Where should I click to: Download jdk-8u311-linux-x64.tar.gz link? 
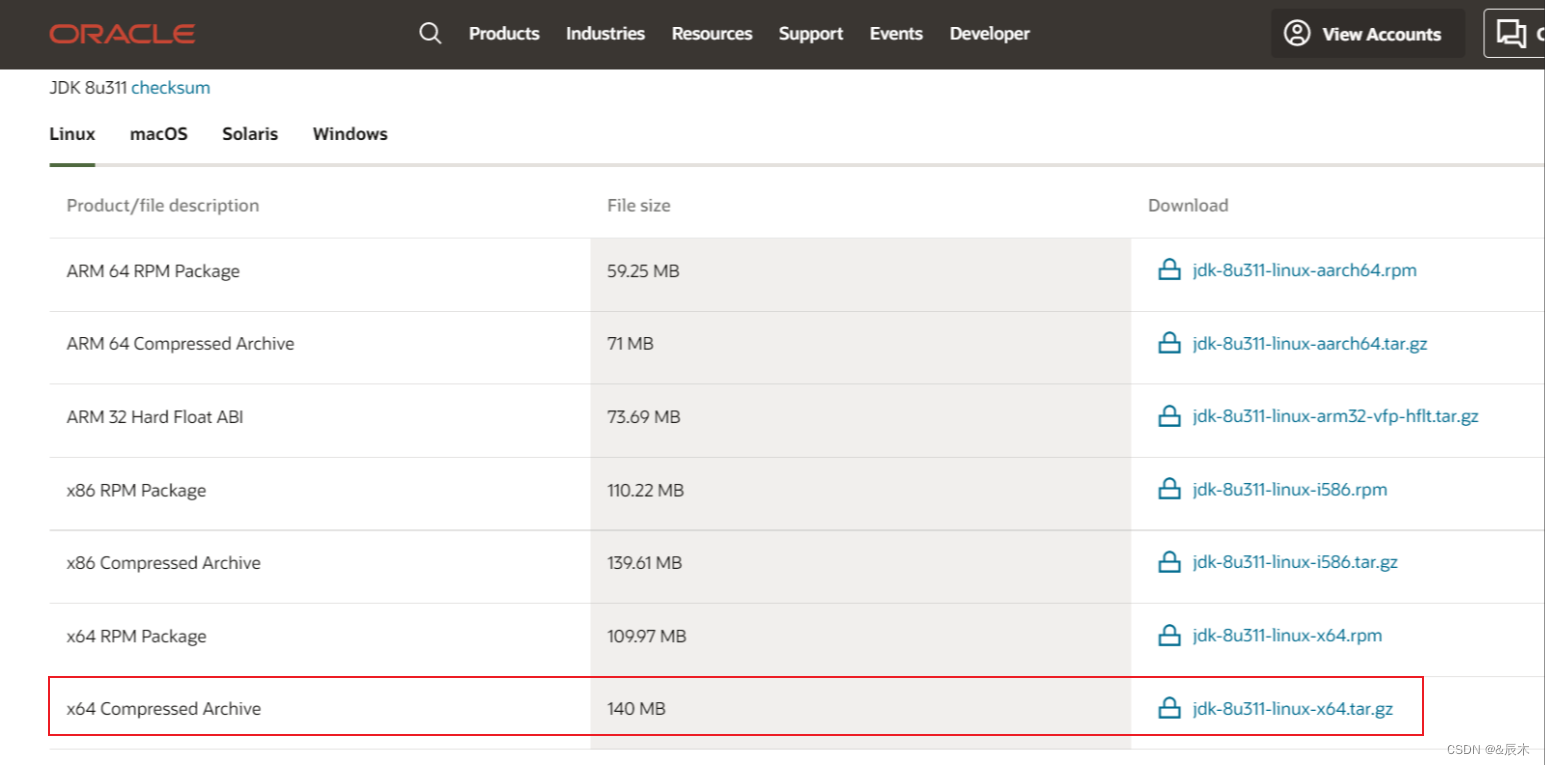pos(1292,708)
